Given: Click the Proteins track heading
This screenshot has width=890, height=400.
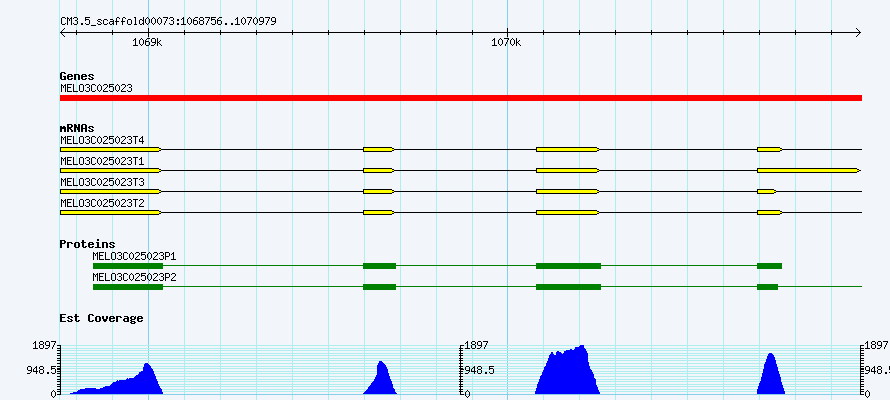Looking at the screenshot, I should point(87,244).
